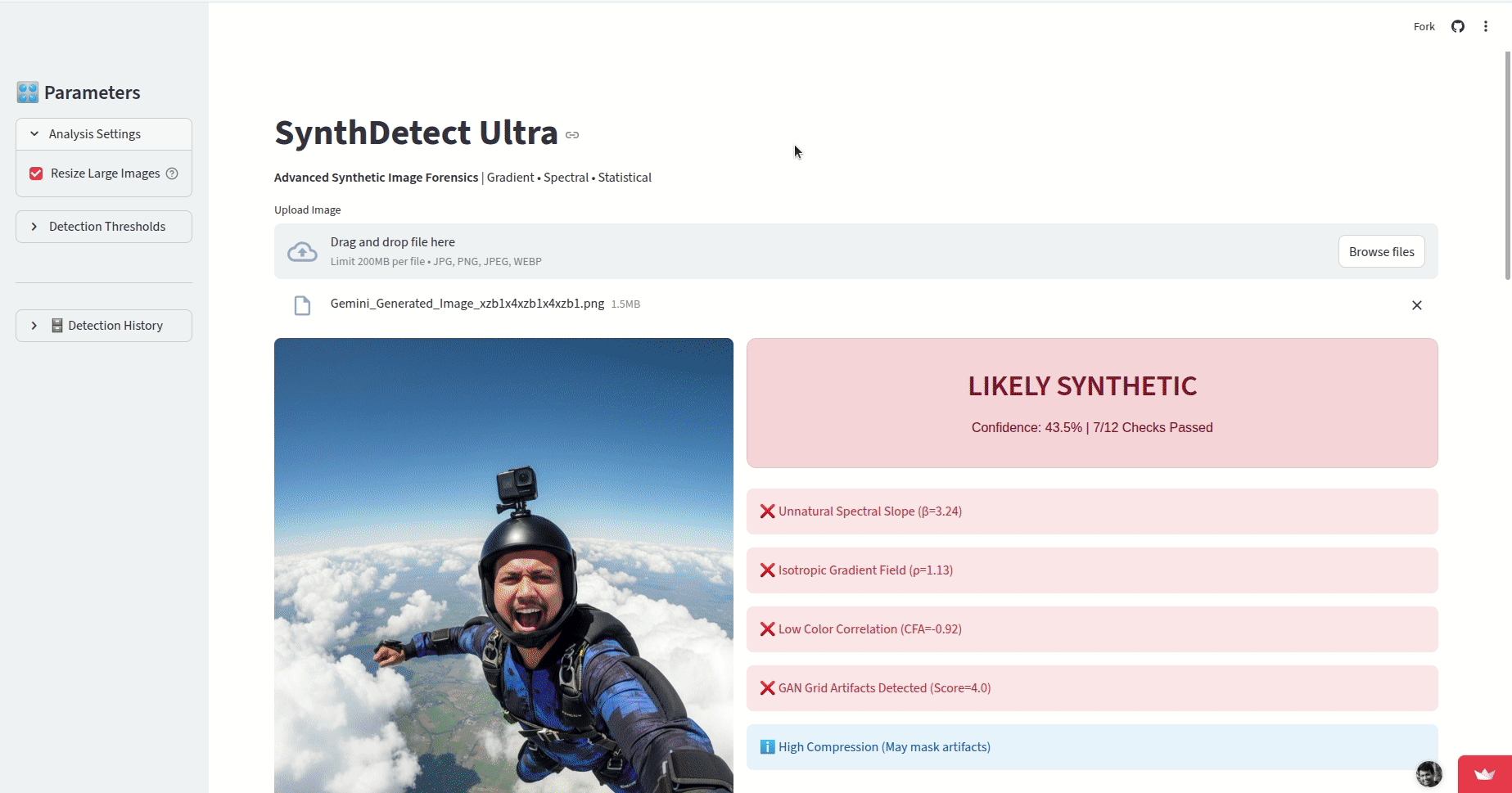The image size is (1512, 793).
Task: Click the file icon beside the Gemini image name
Action: point(302,304)
